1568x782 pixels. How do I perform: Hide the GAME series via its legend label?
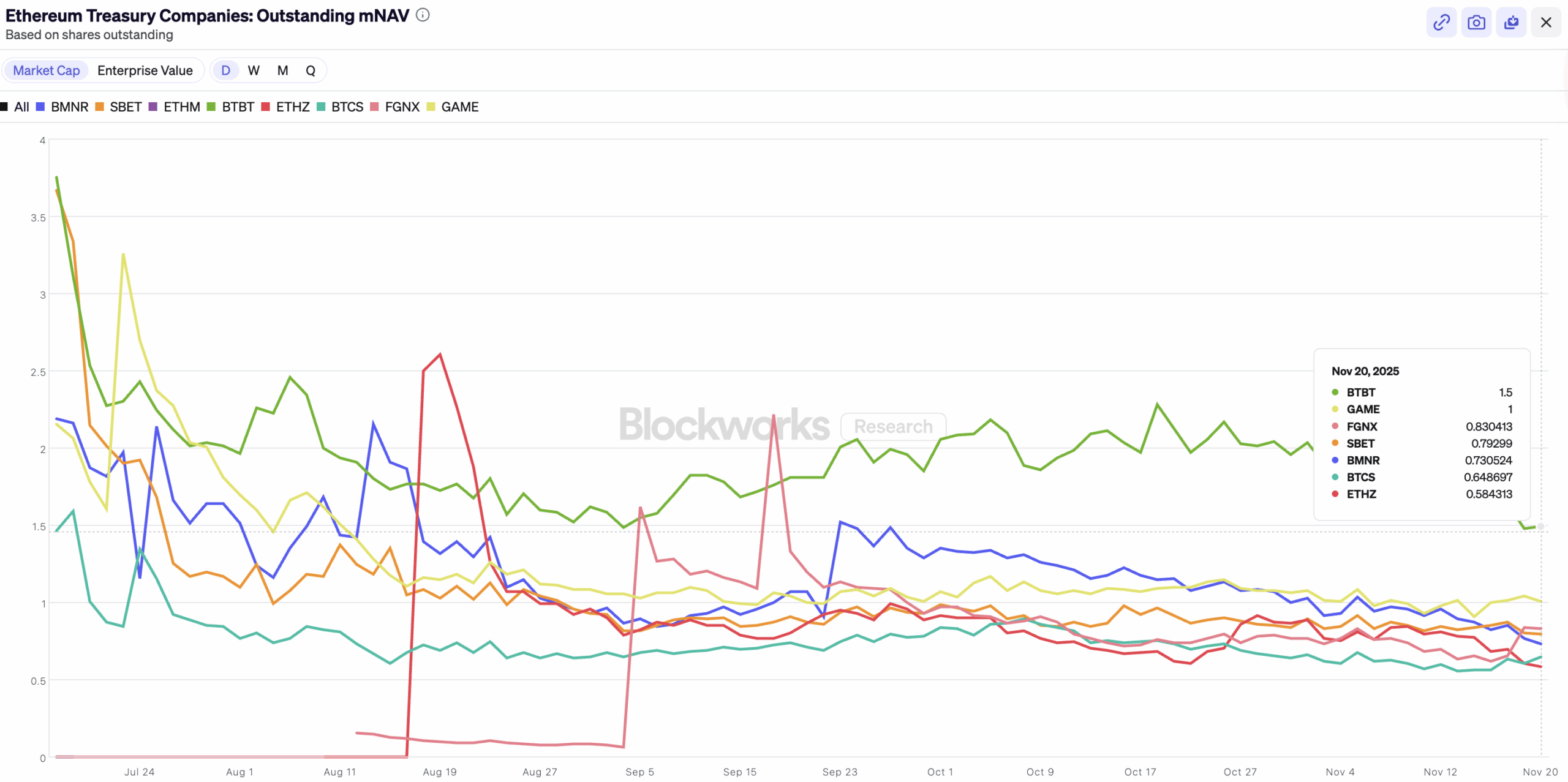pyautogui.click(x=459, y=107)
